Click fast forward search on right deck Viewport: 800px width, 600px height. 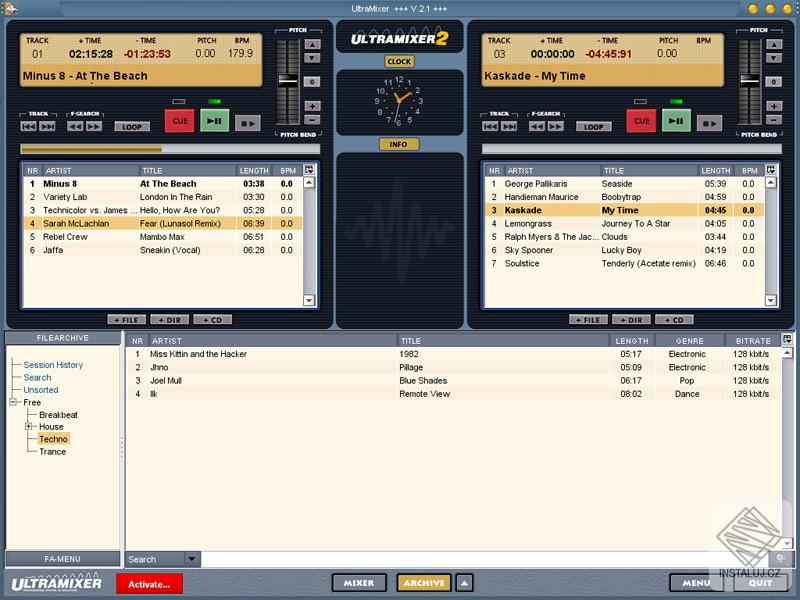point(556,126)
